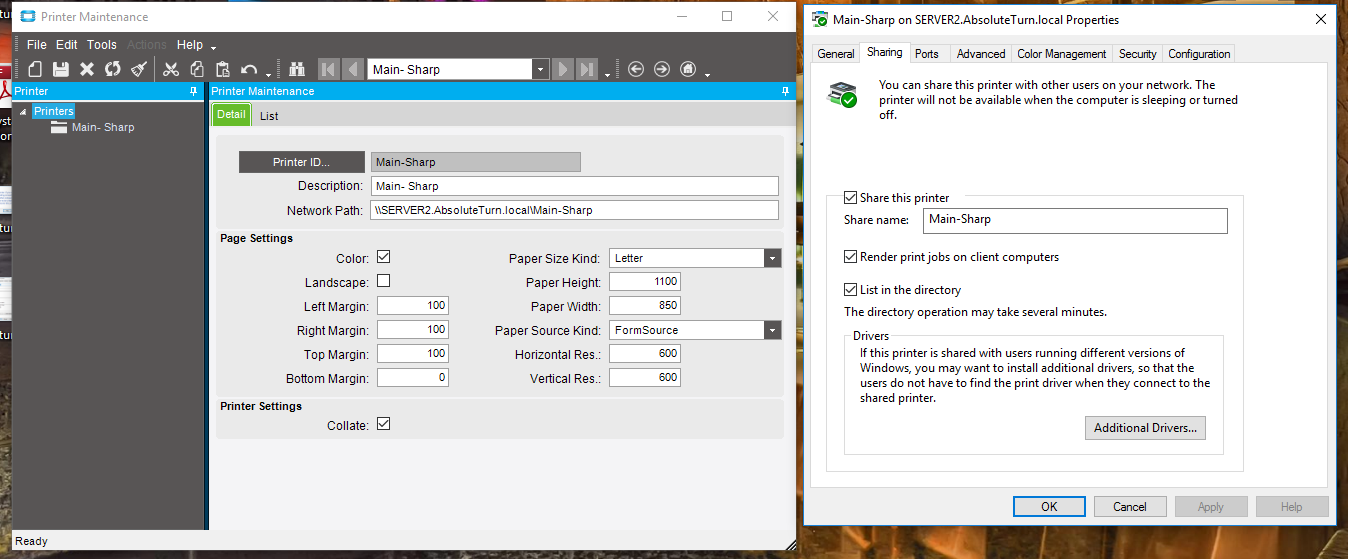Viewport: 1348px width, 559px height.
Task: Click the Printer ID button
Action: 301,162
